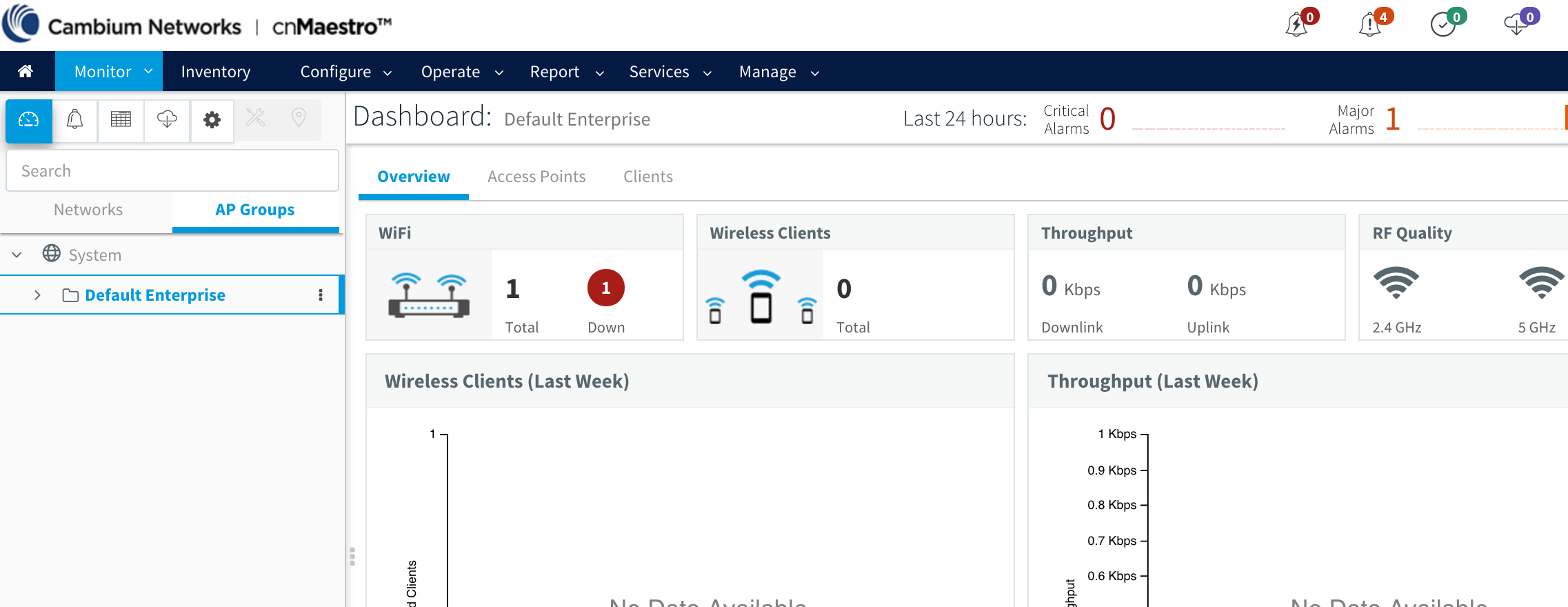Open the table grid view icon
The image size is (1568, 607).
click(x=121, y=120)
